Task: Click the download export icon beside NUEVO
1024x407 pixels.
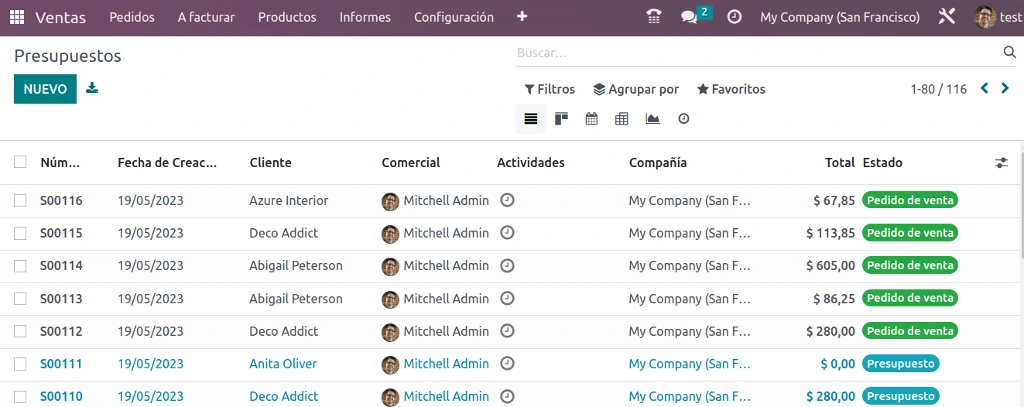Action: click(x=92, y=88)
